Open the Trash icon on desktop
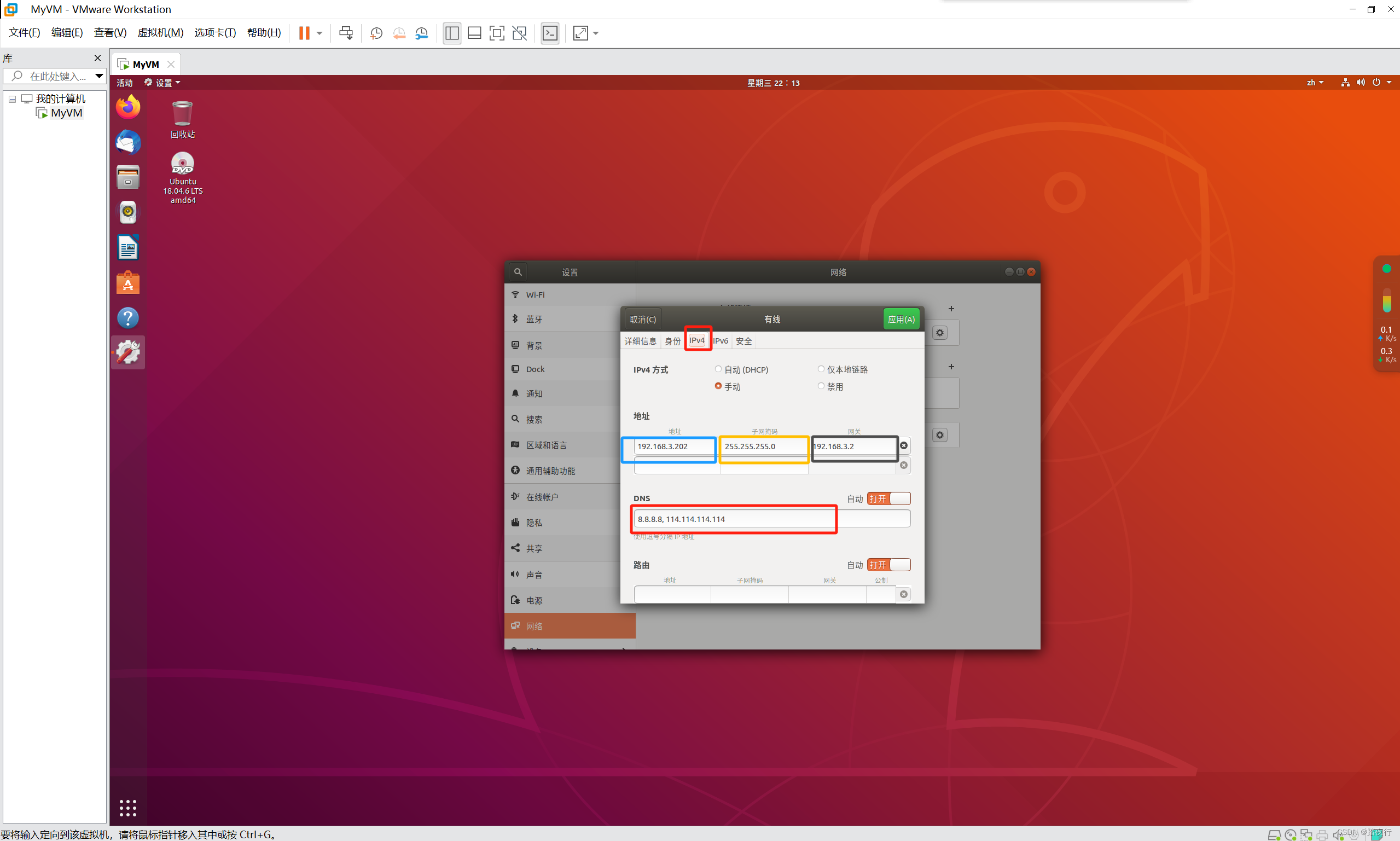1400x841 pixels. click(x=182, y=119)
